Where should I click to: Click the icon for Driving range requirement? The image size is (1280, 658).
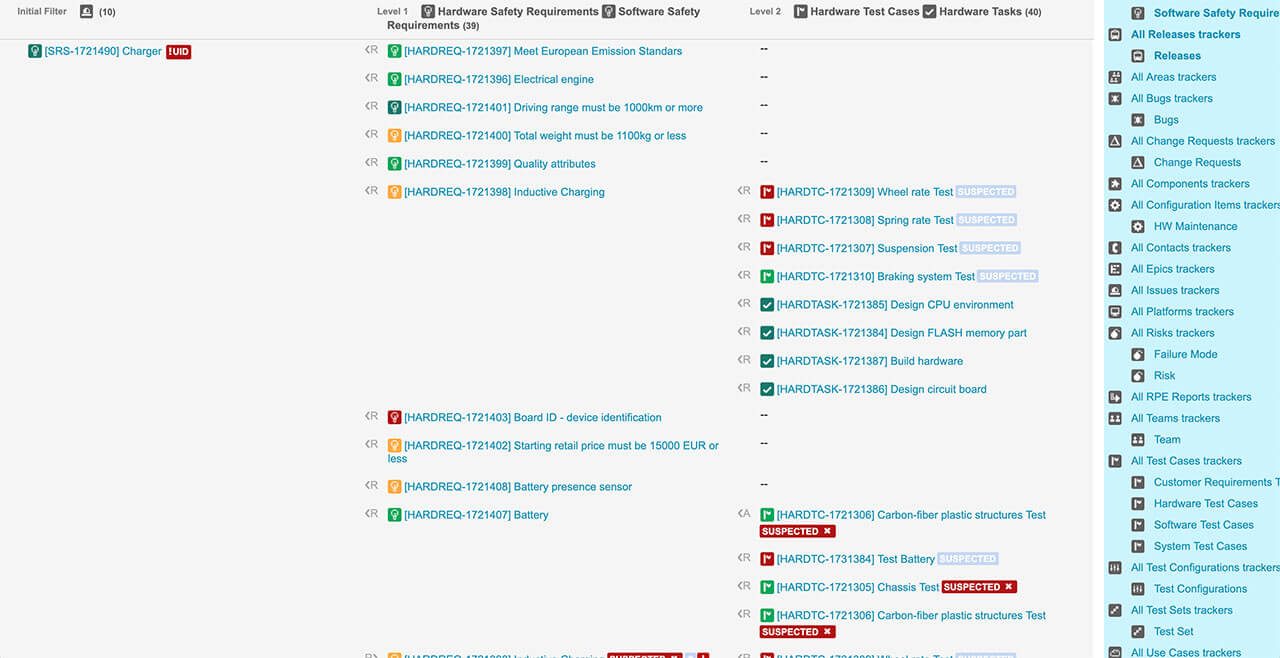pyautogui.click(x=394, y=107)
